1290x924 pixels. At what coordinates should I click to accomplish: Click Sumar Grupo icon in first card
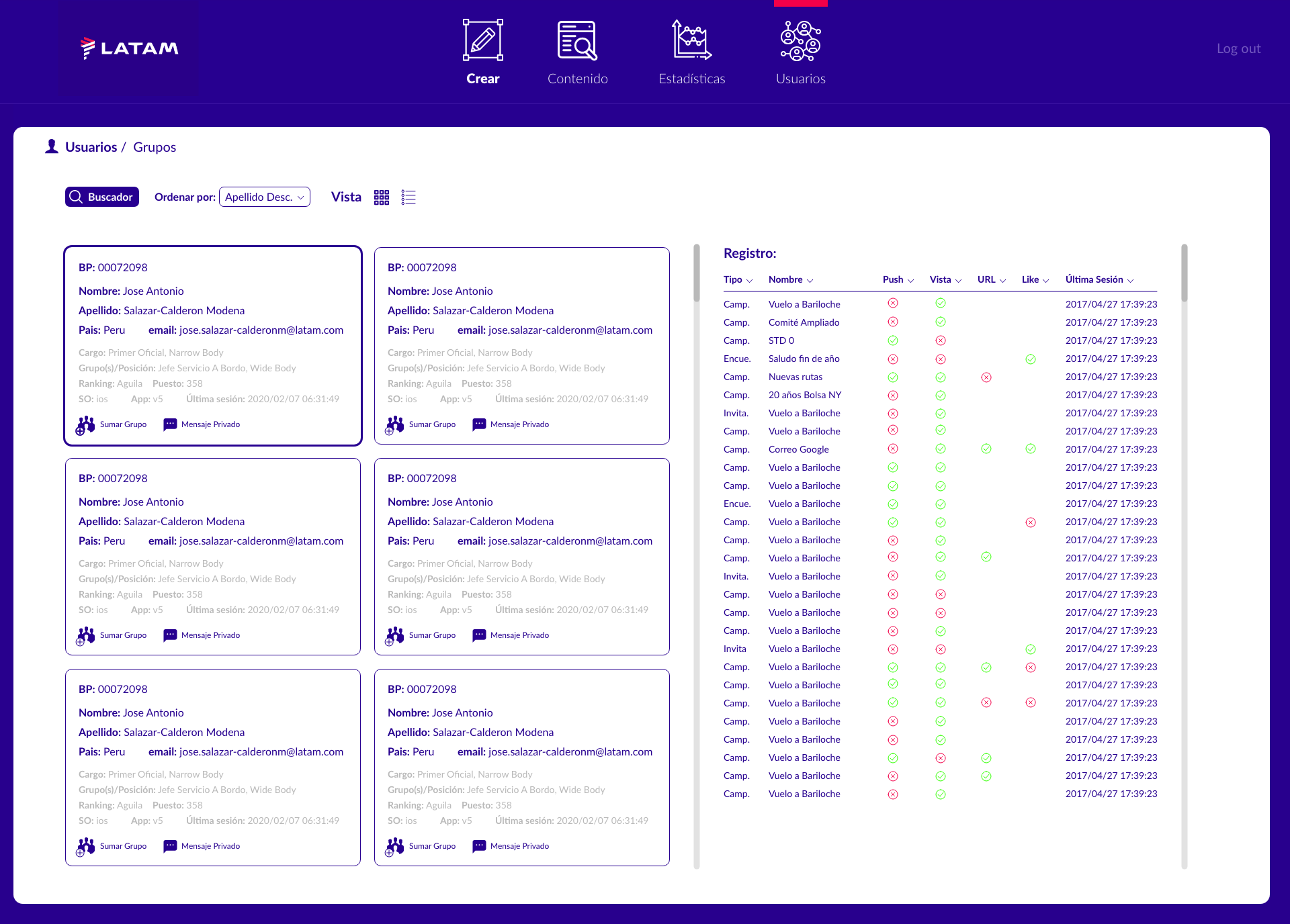tap(85, 425)
